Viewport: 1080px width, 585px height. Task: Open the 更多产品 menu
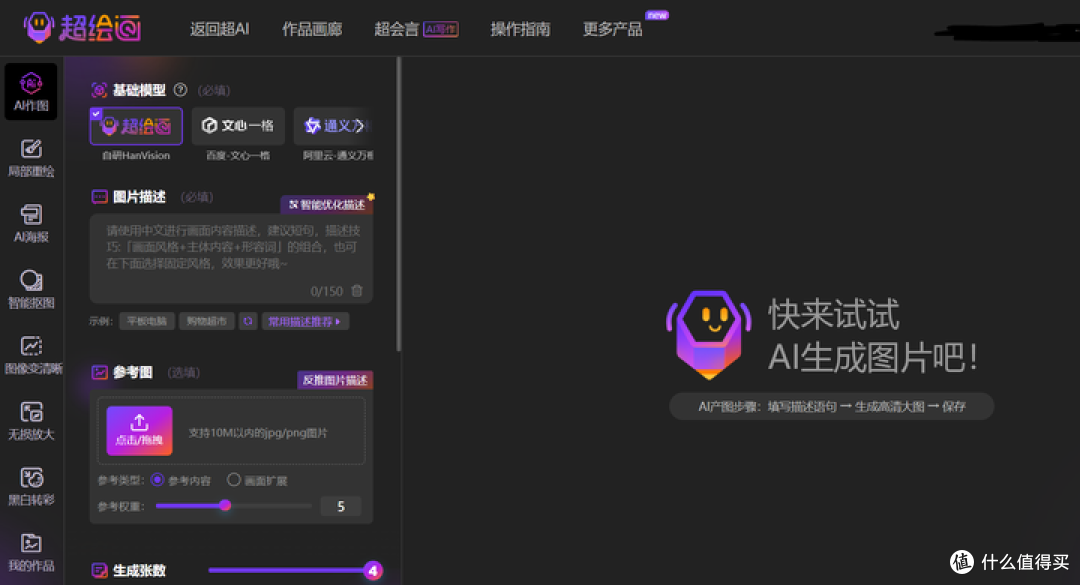click(x=612, y=29)
